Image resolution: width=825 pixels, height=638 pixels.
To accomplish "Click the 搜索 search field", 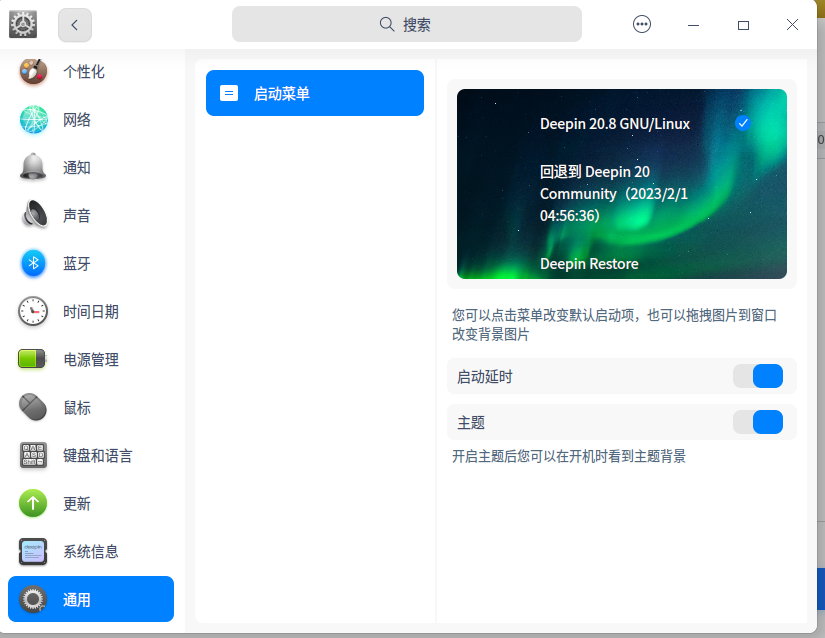I will click(406, 23).
